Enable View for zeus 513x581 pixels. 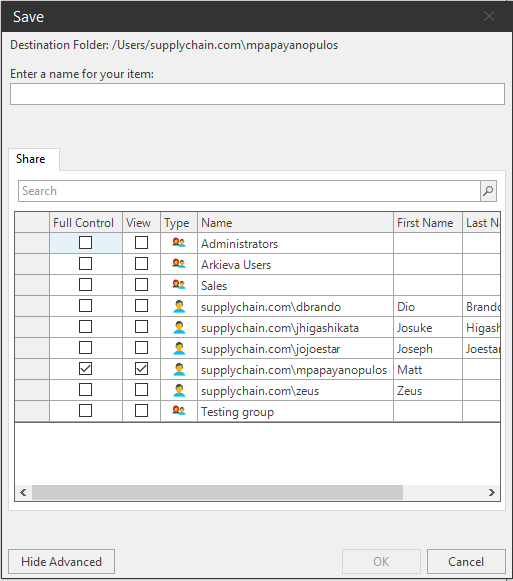[x=141, y=390]
